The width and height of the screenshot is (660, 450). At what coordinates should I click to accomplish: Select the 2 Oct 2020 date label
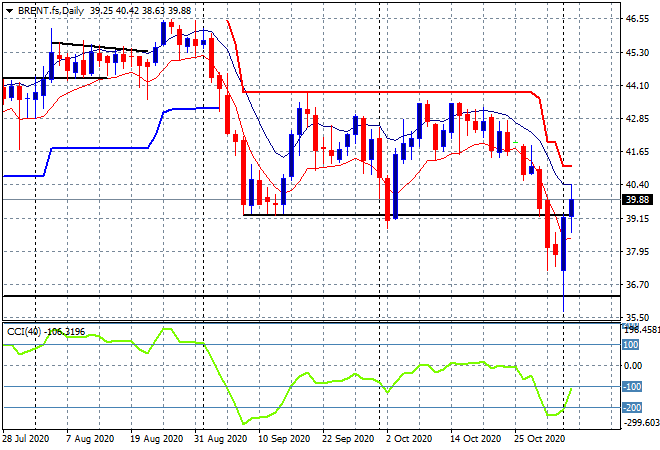pyautogui.click(x=409, y=439)
